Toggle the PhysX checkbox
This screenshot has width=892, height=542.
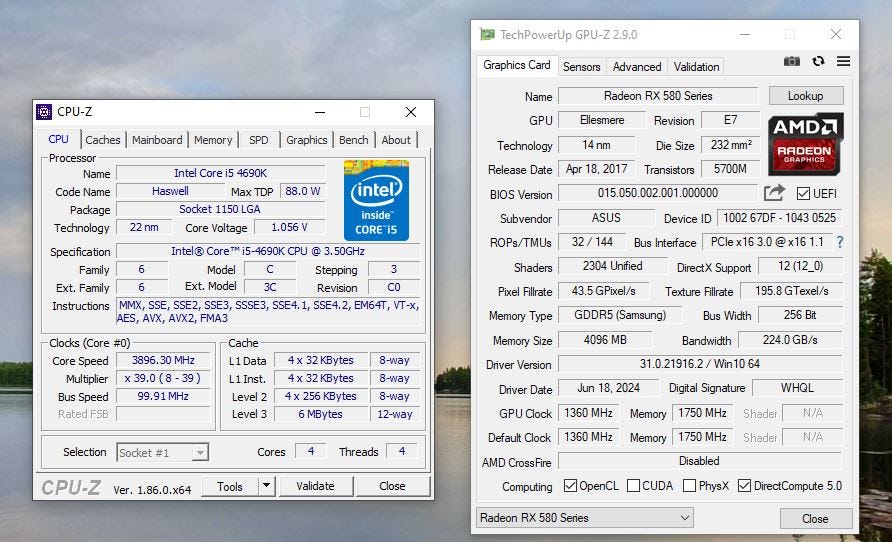coord(689,486)
